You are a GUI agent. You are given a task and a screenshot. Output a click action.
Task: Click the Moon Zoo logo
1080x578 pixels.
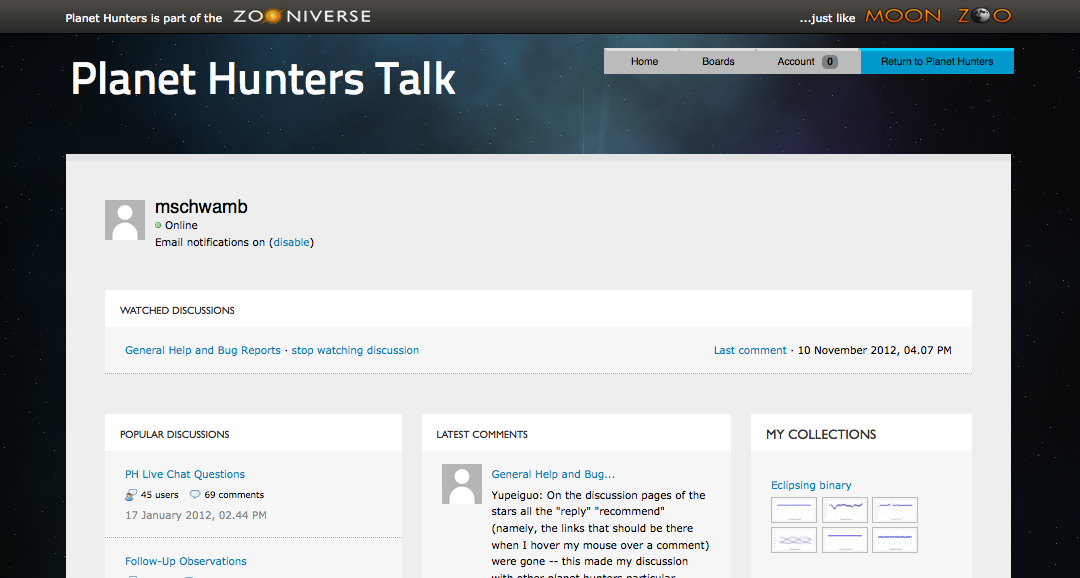pos(938,17)
